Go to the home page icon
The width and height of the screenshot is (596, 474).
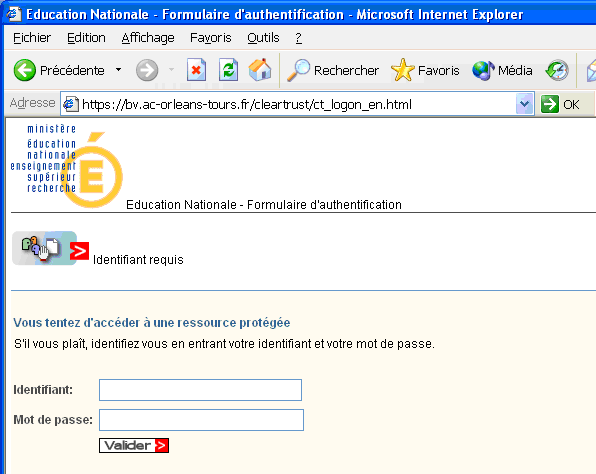coord(260,70)
